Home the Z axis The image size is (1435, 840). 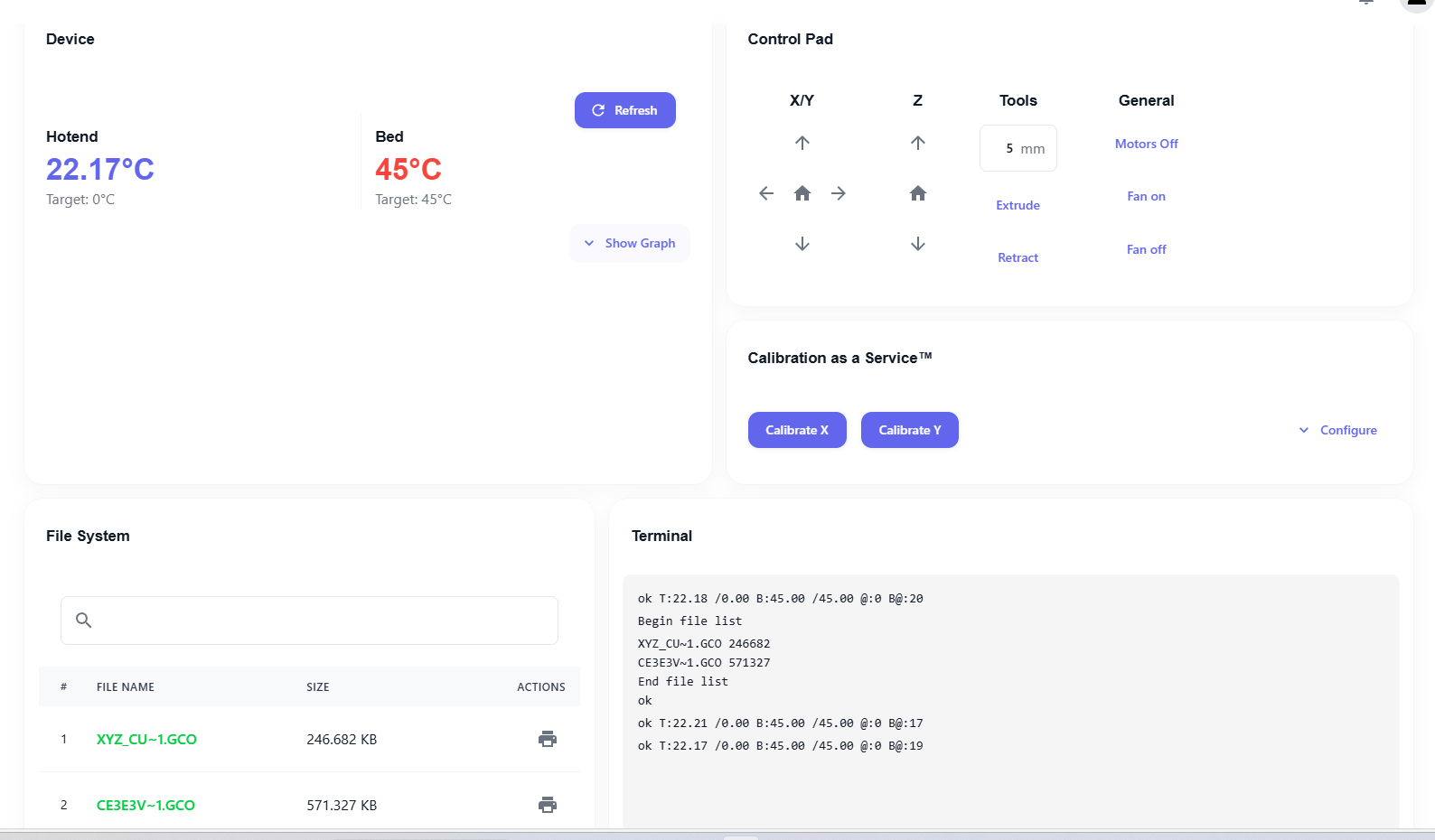[x=917, y=193]
